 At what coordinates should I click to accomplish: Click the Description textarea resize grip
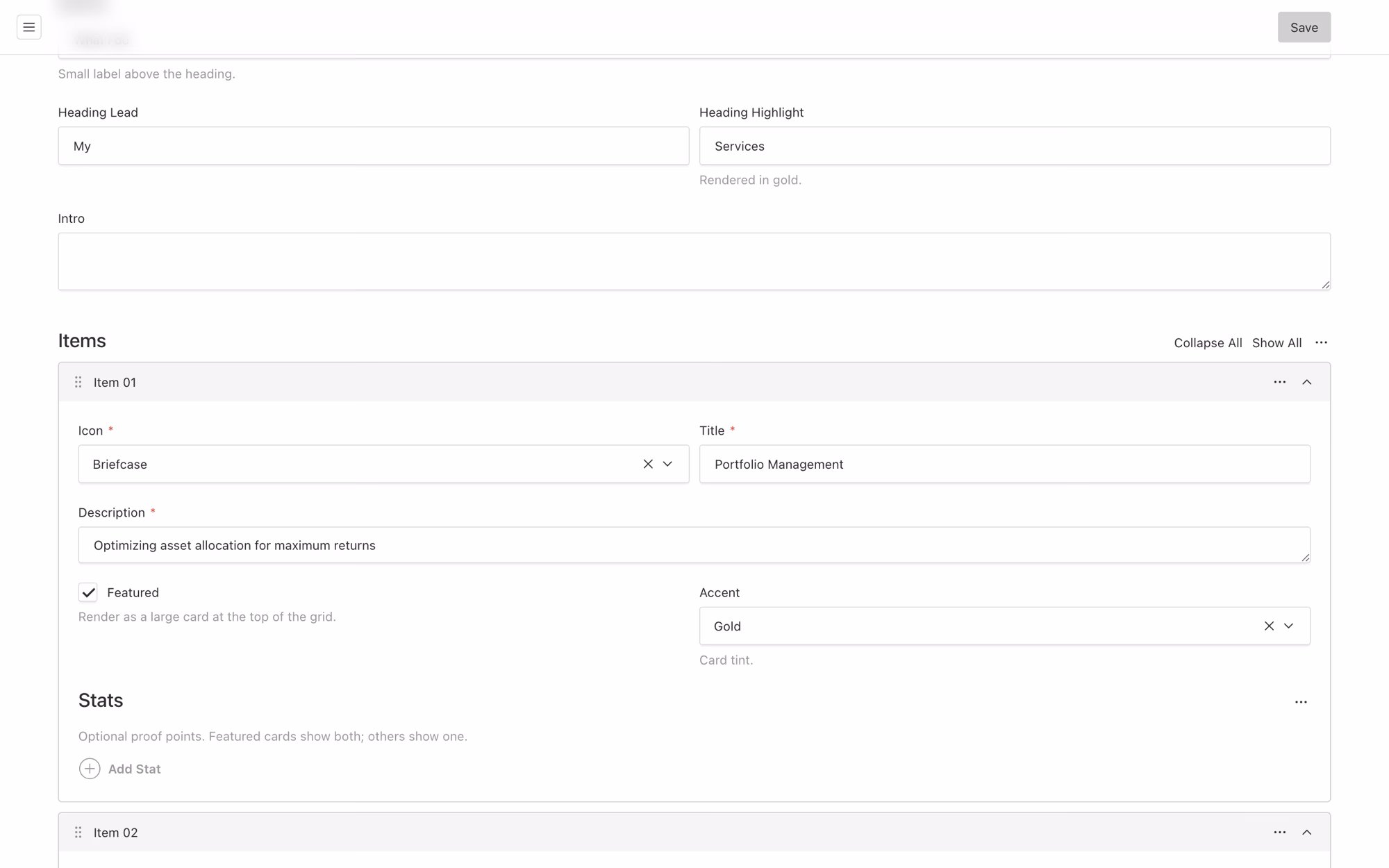(1305, 557)
